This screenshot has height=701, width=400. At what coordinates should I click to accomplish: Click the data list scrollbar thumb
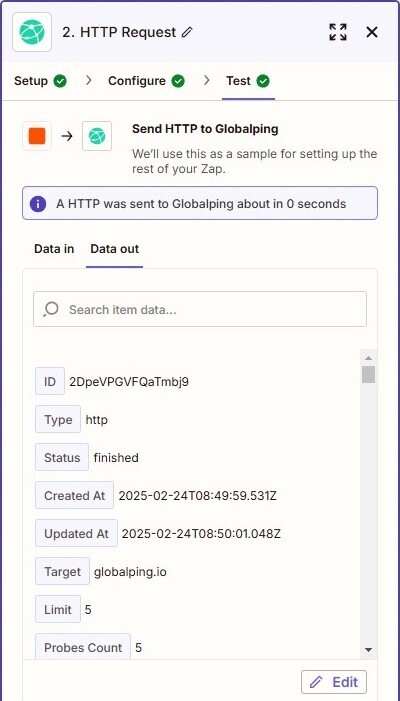[x=368, y=375]
